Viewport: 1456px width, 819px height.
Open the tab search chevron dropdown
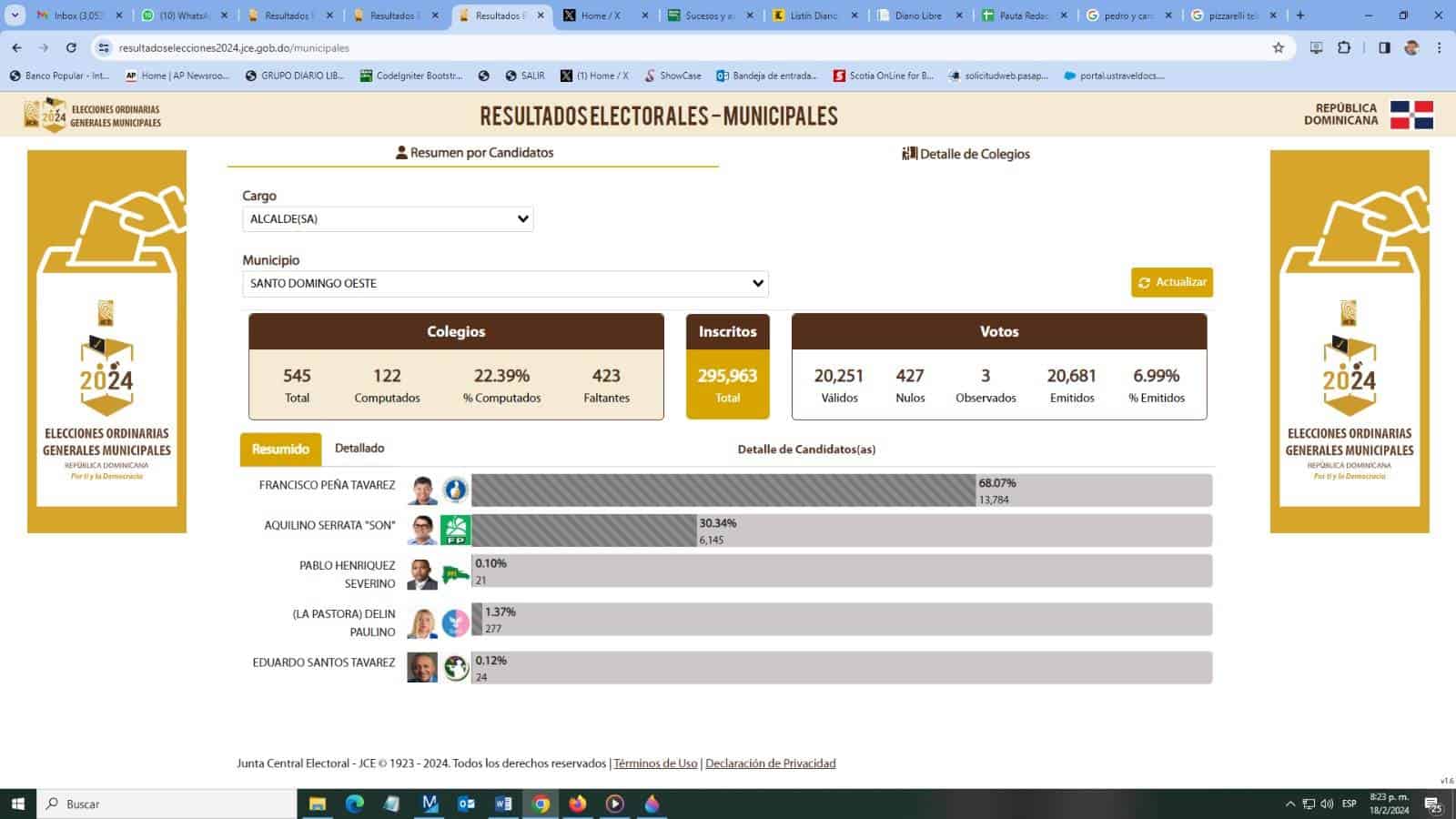point(15,15)
